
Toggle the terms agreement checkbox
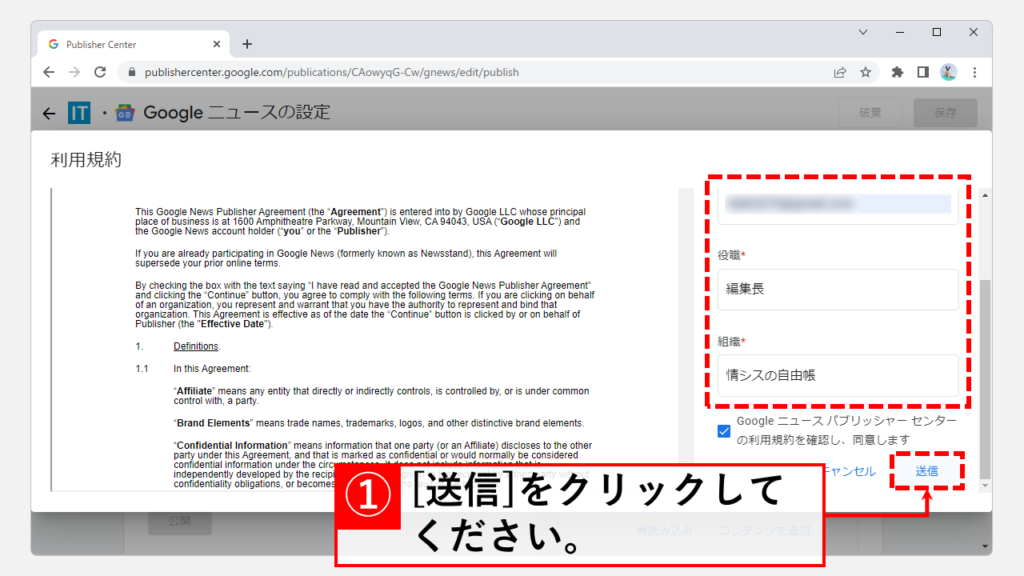[x=724, y=431]
